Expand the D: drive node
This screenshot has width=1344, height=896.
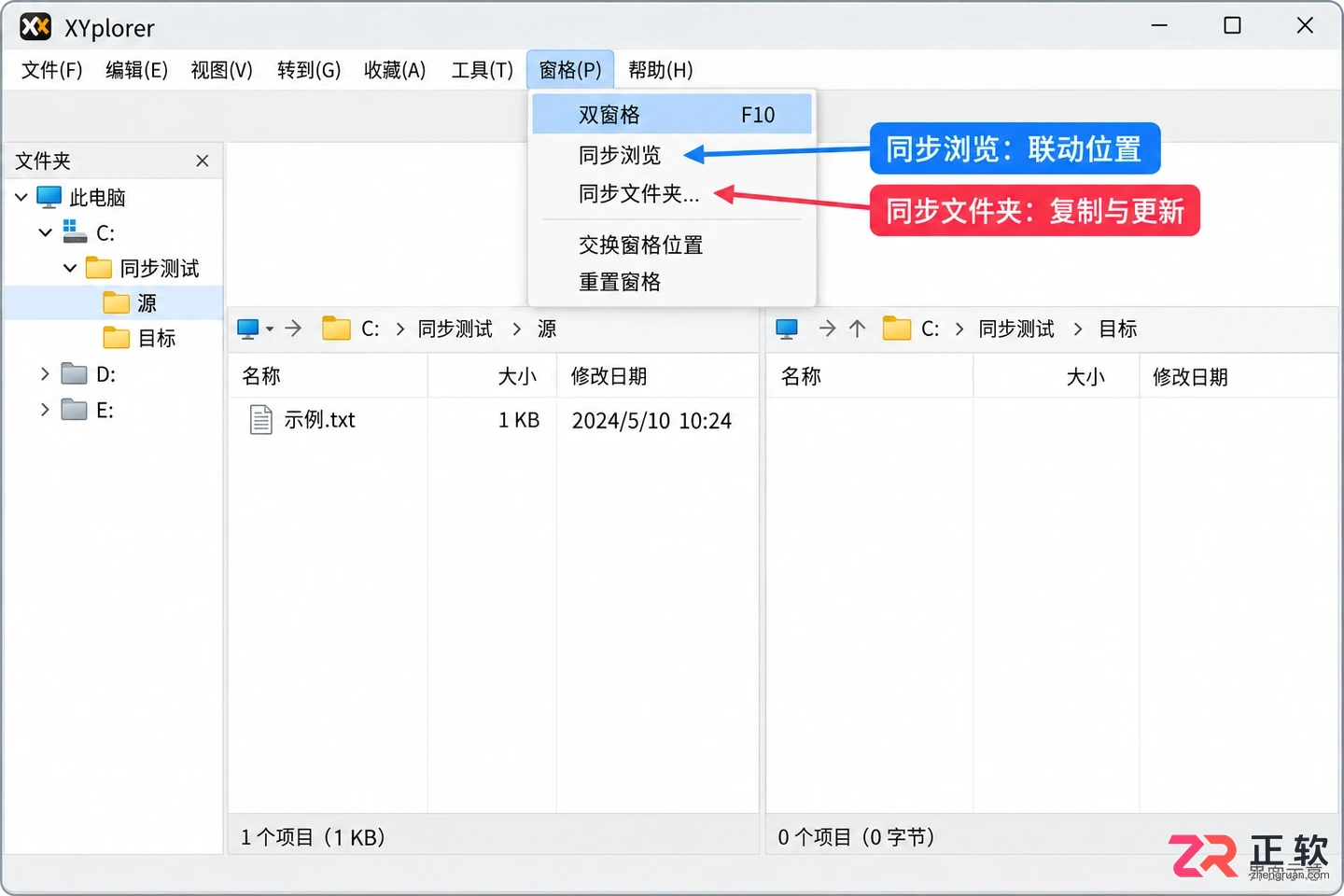pos(45,373)
